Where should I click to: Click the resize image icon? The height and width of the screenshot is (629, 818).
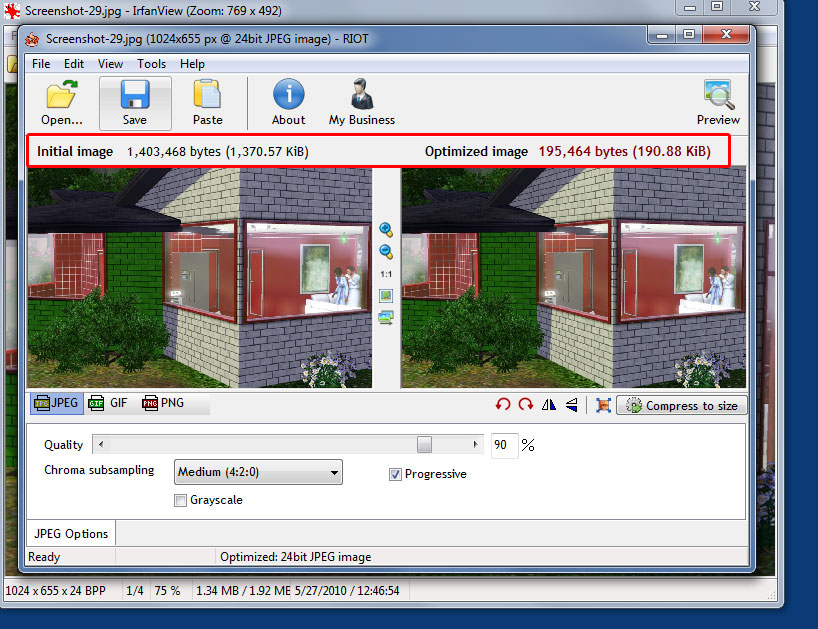(x=603, y=405)
